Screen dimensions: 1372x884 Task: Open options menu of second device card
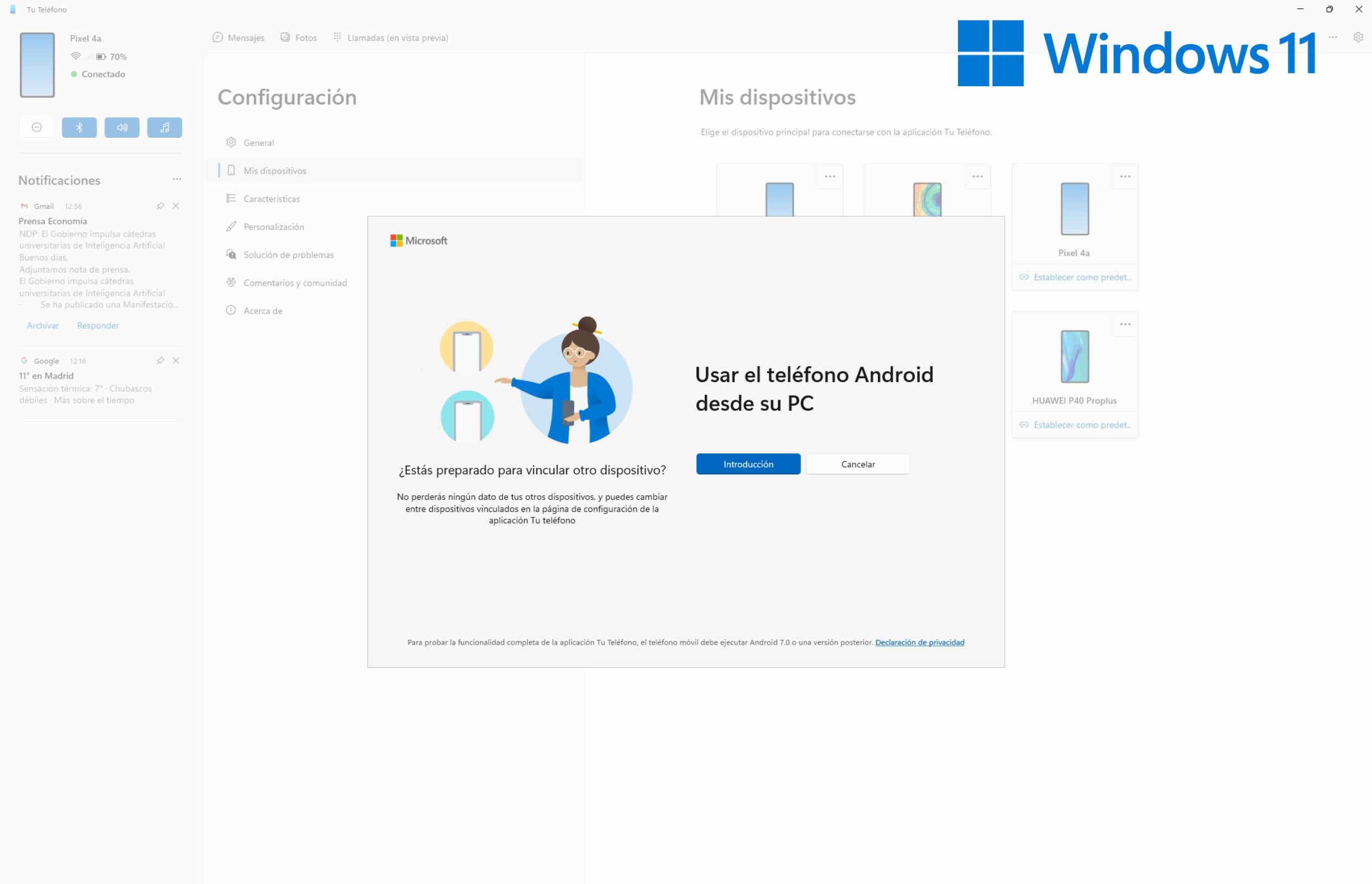click(977, 177)
